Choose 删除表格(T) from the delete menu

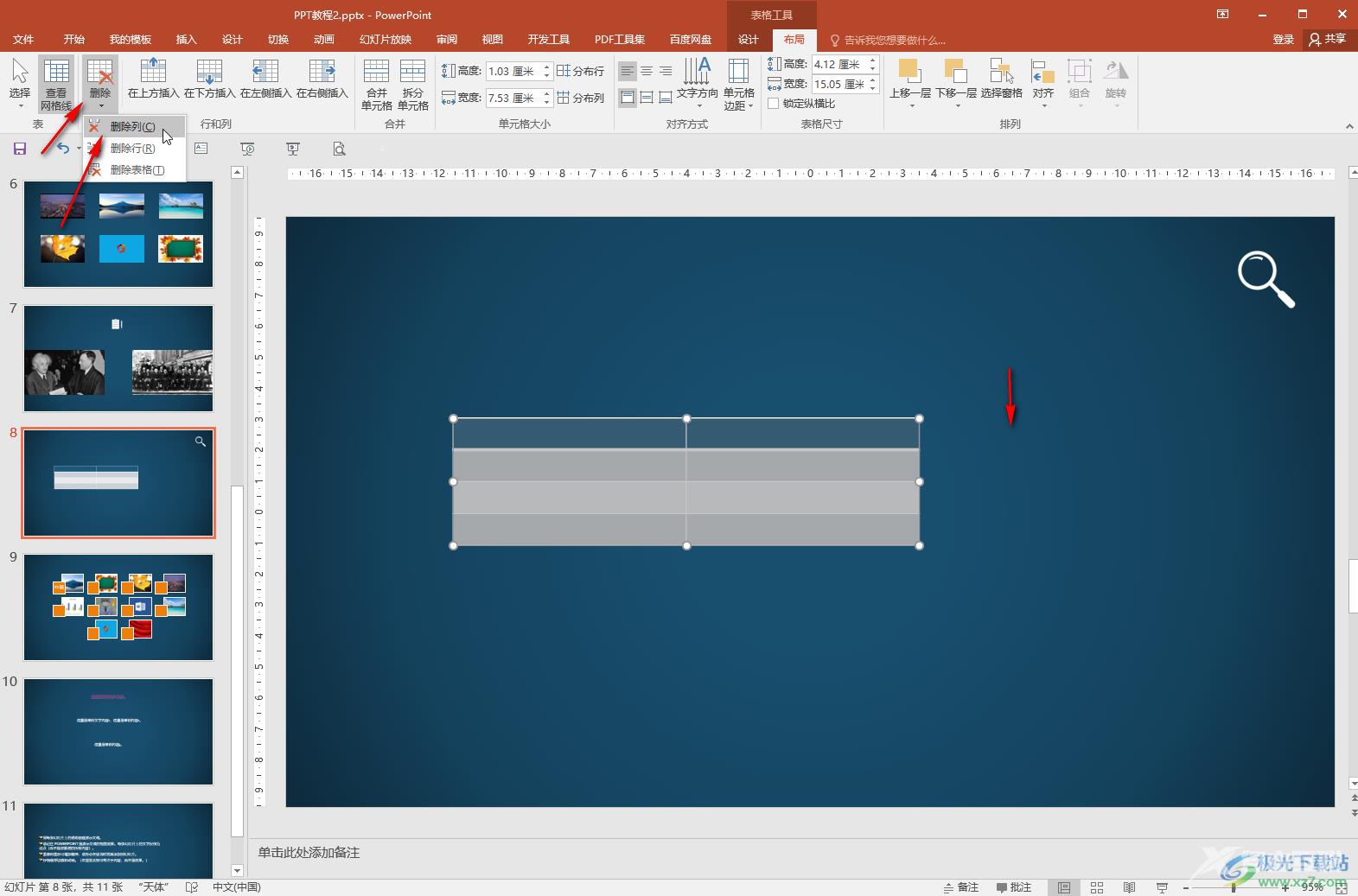coord(133,170)
